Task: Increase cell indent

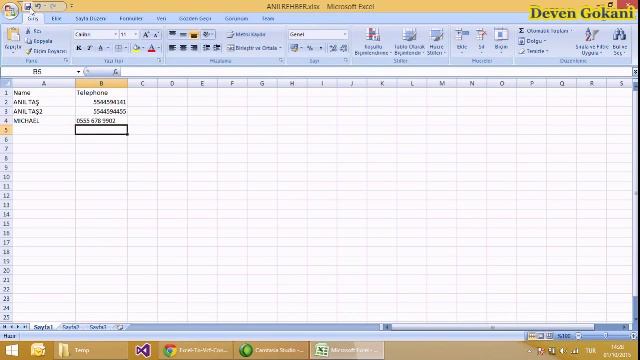Action: [x=217, y=48]
